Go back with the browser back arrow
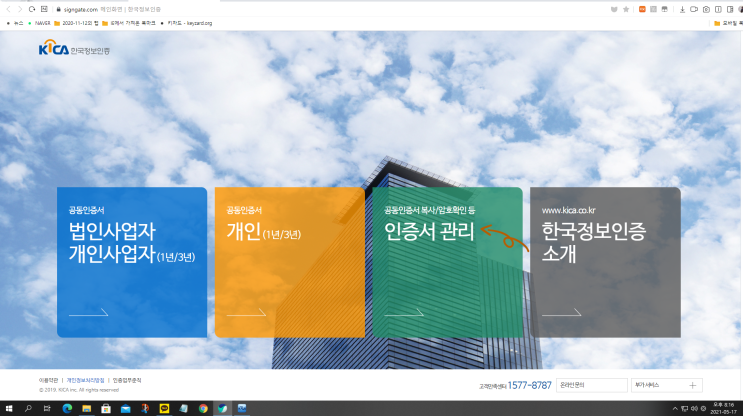This screenshot has width=743, height=416. pos(8,9)
